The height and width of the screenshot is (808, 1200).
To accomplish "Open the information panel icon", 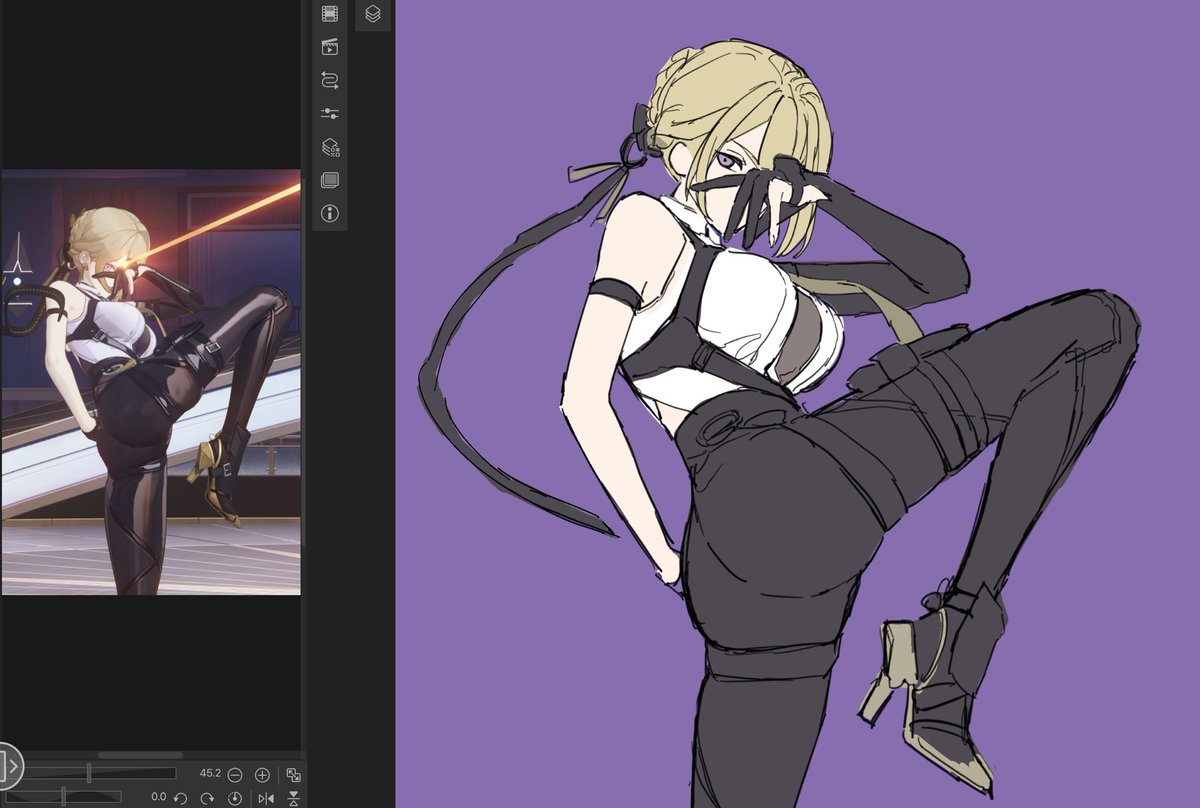I will (330, 214).
